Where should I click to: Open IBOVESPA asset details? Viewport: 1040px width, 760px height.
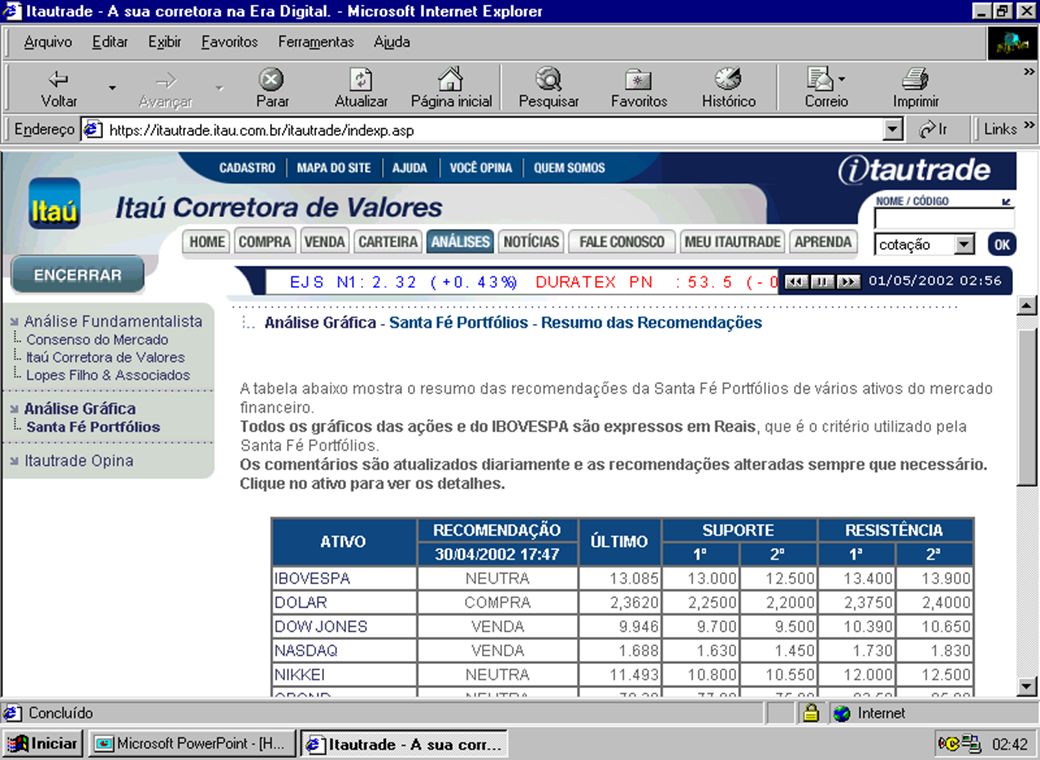[312, 578]
